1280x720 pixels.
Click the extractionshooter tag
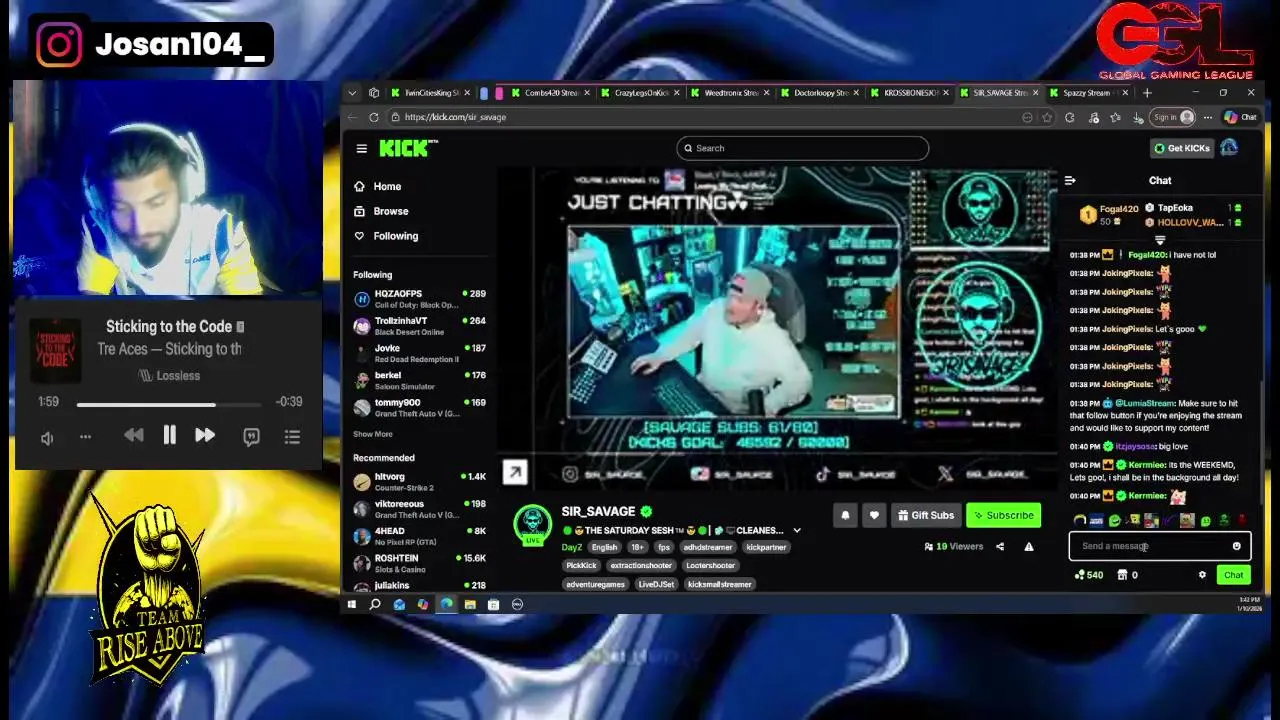tap(641, 565)
